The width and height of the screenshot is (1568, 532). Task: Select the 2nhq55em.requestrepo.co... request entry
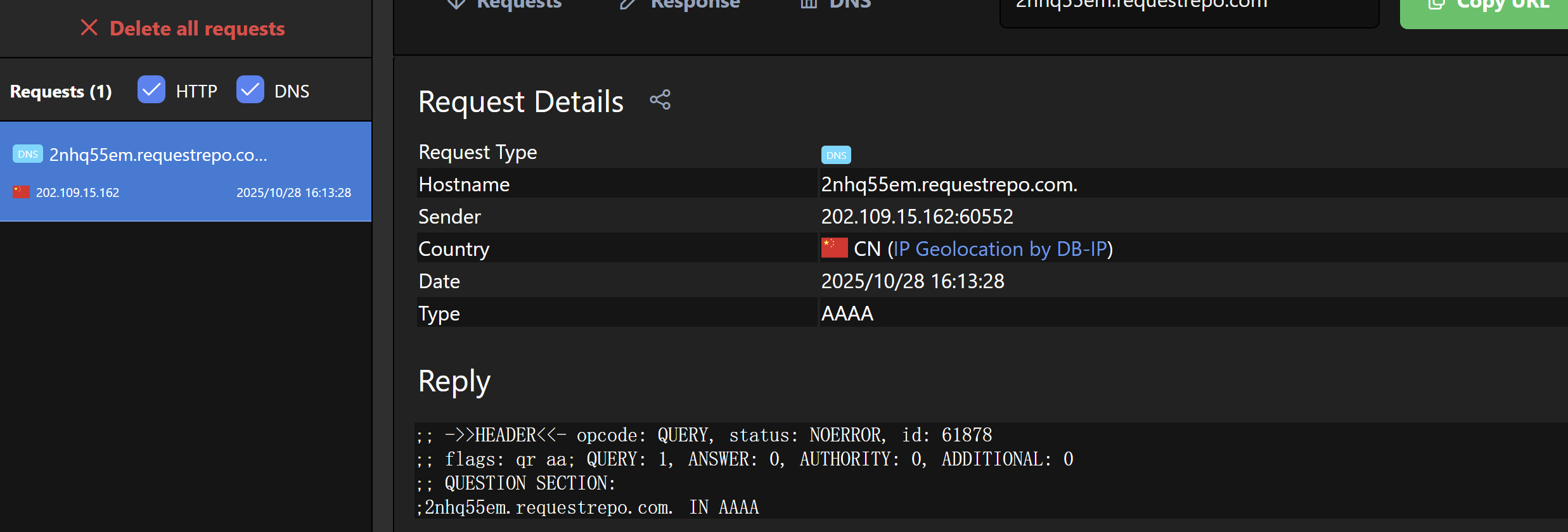tap(185, 171)
